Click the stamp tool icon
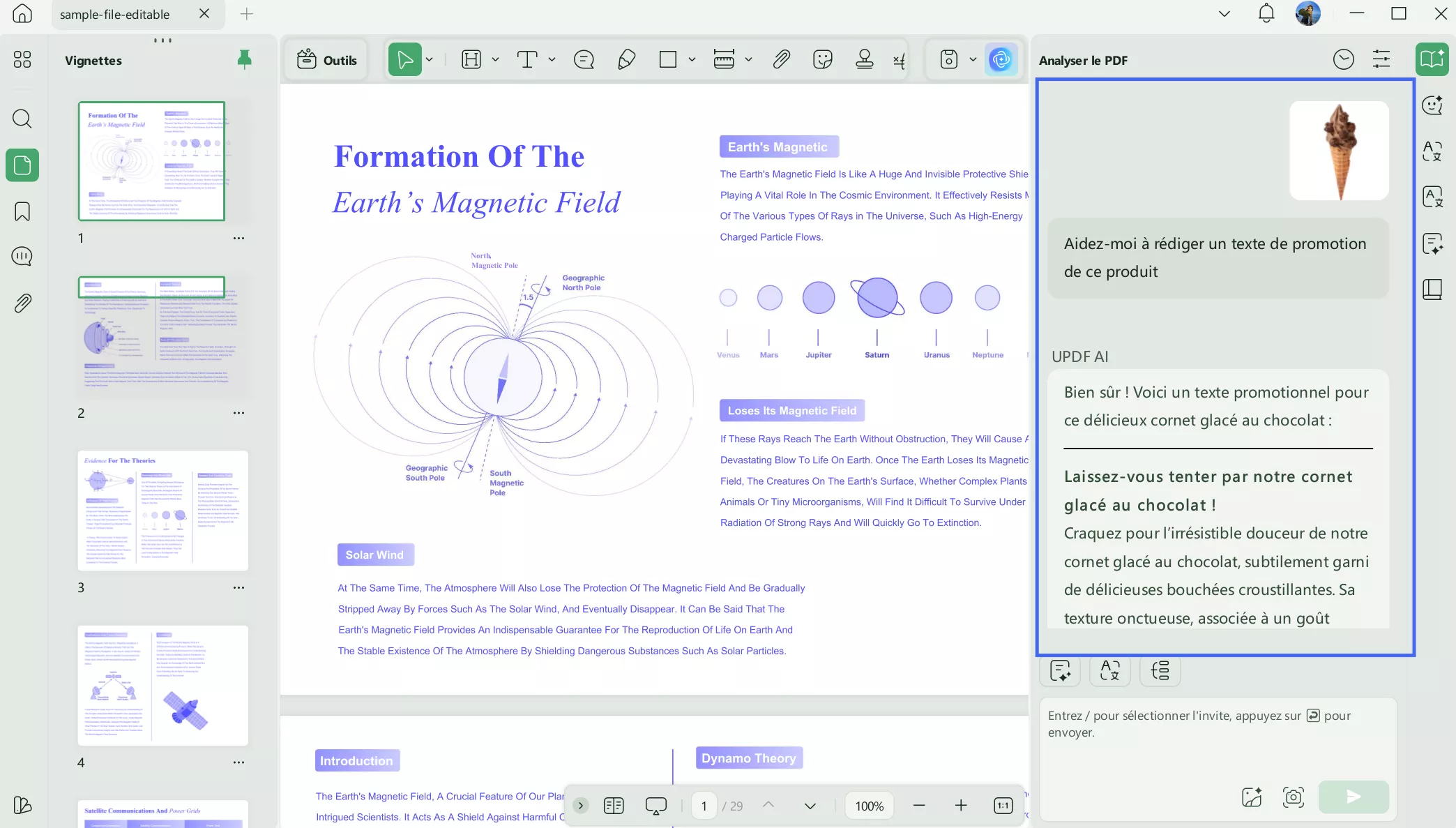1456x828 pixels. pos(864,60)
